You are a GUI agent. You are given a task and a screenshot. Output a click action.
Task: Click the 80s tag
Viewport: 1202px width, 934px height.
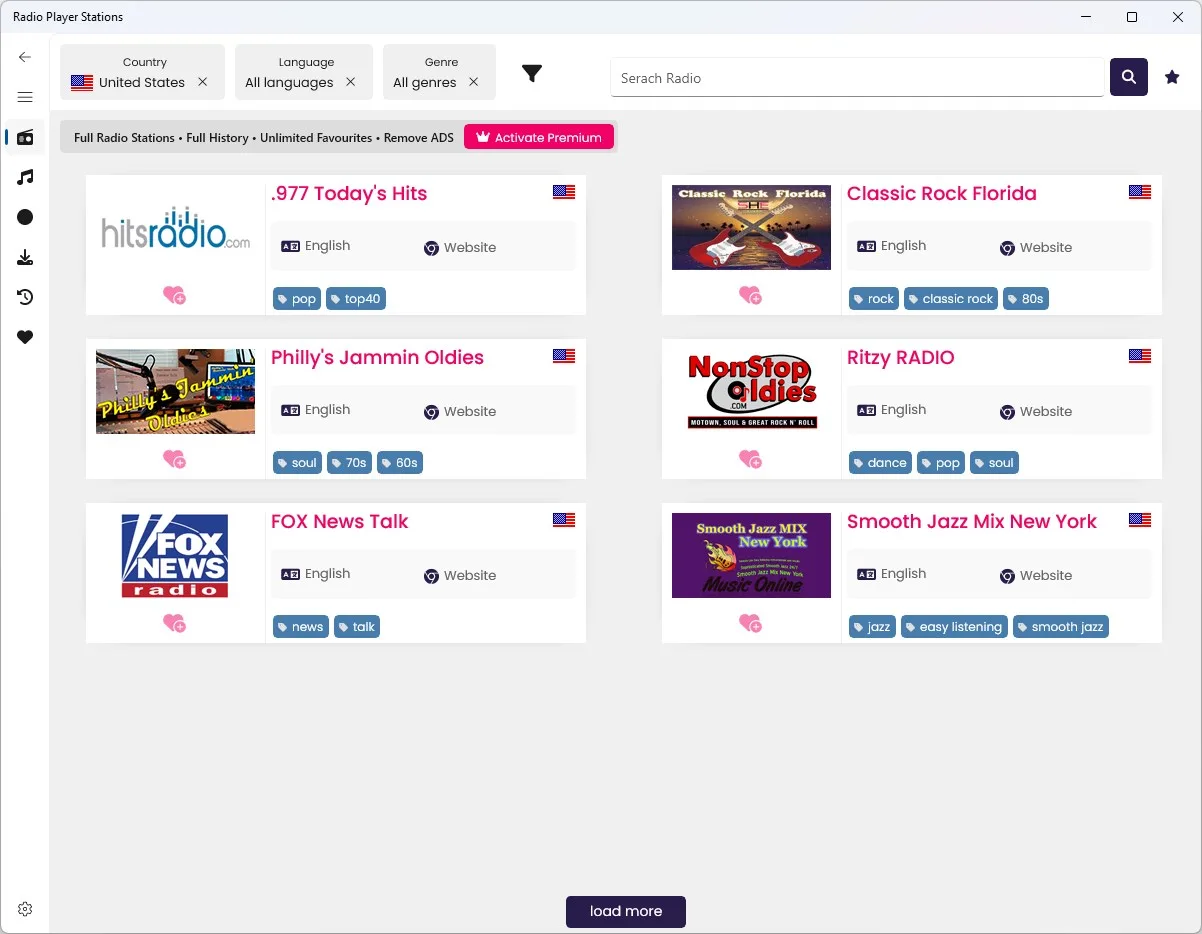[x=1026, y=298]
